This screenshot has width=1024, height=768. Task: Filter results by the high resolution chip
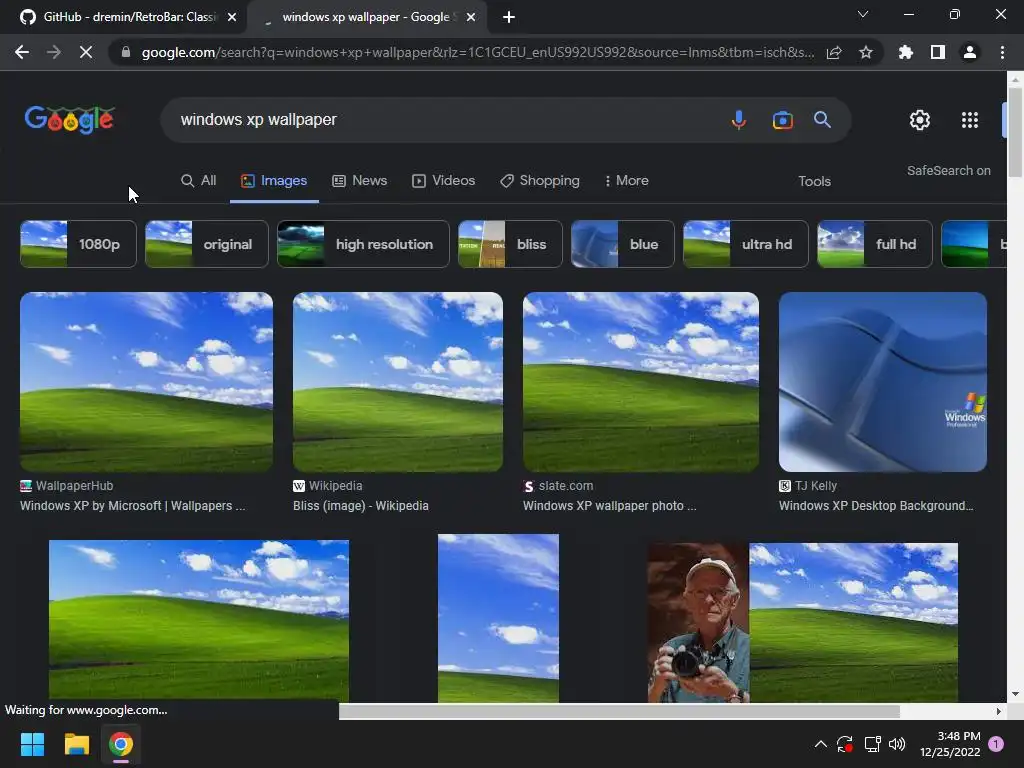pos(363,244)
